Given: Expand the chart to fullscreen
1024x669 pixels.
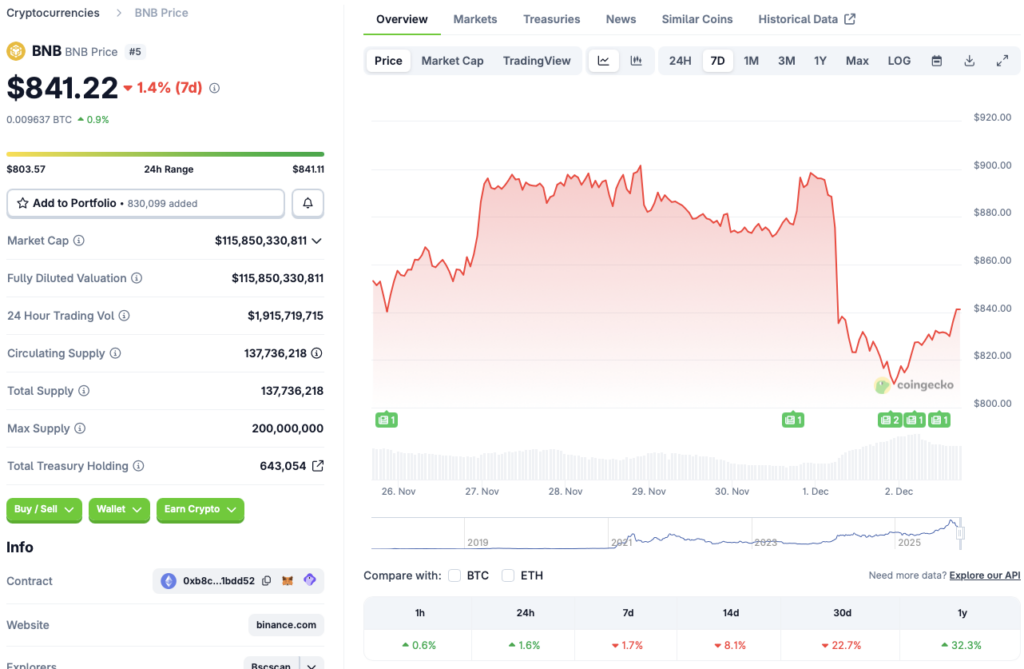Looking at the screenshot, I should [x=1002, y=60].
